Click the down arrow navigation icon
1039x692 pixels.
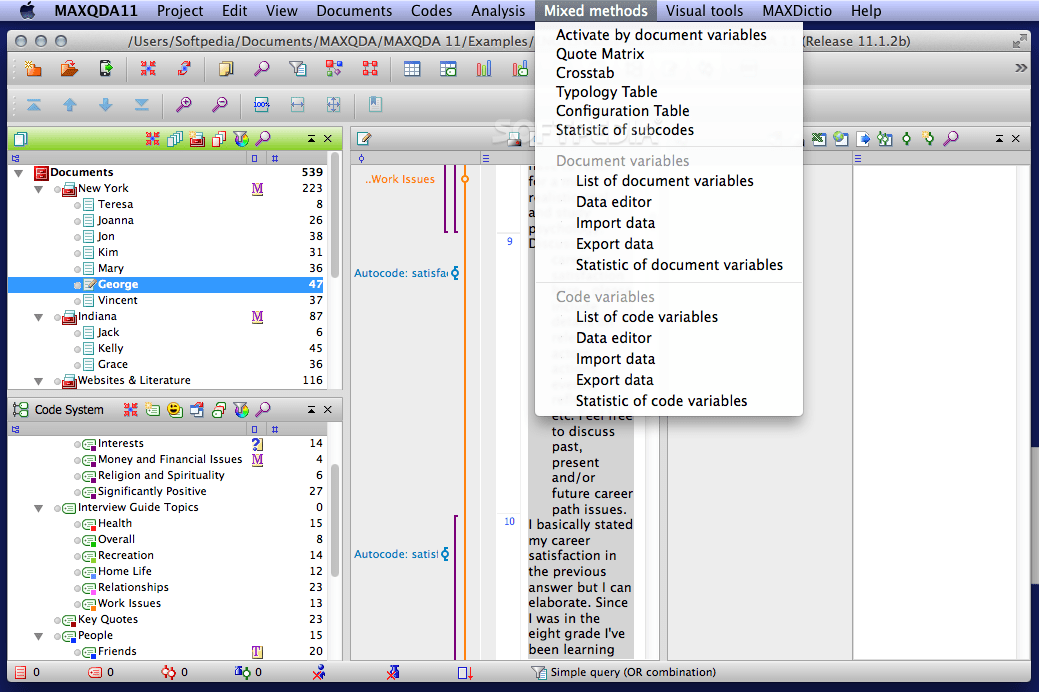coord(105,104)
